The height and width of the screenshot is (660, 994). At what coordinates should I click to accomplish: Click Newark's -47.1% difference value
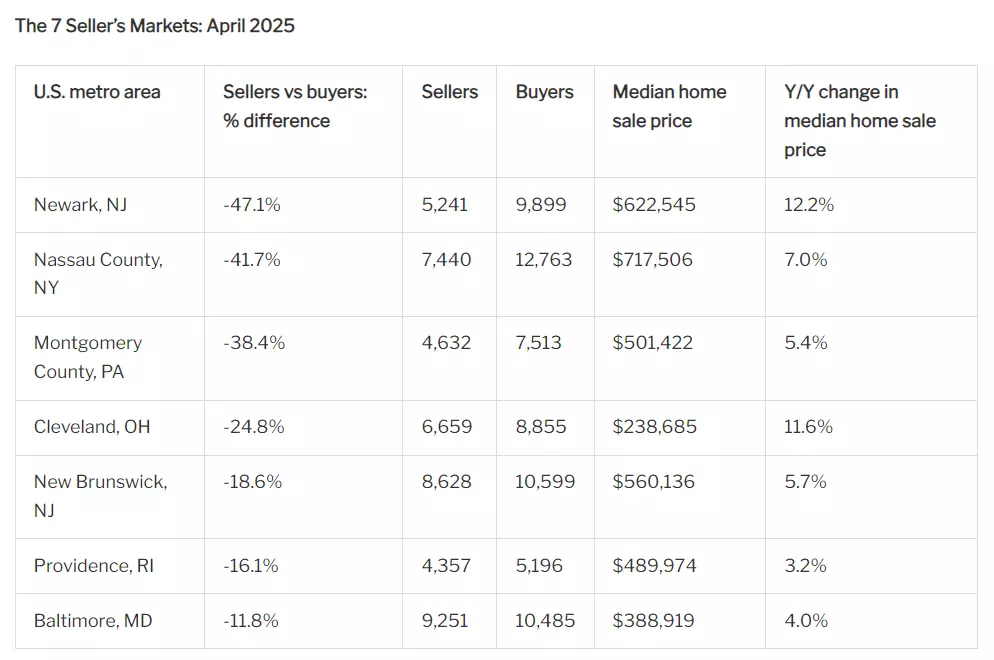pyautogui.click(x=252, y=205)
